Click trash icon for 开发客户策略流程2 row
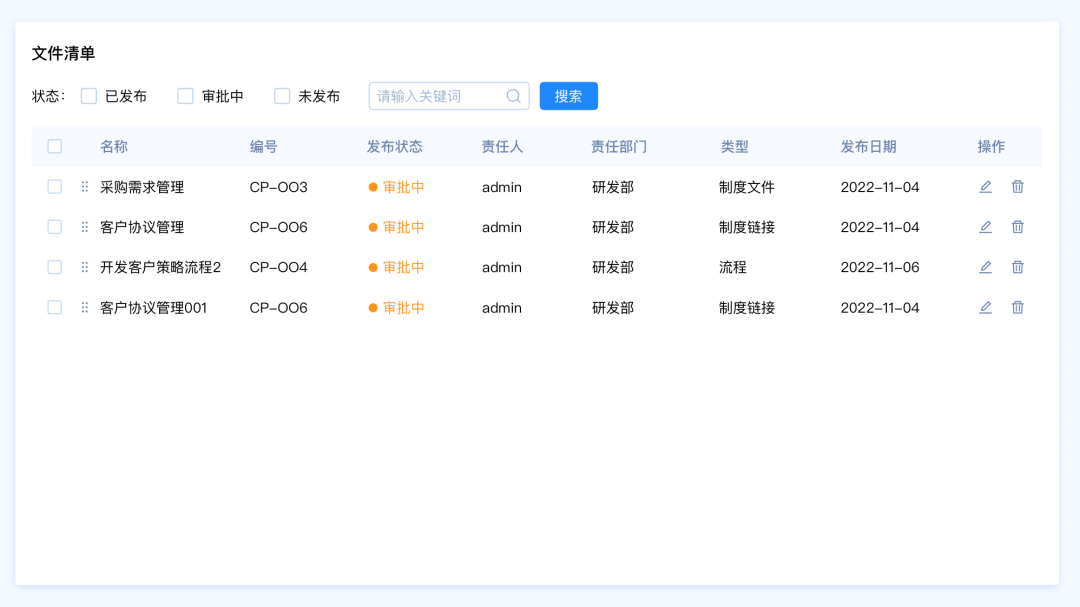This screenshot has height=607, width=1080. coord(1018,267)
